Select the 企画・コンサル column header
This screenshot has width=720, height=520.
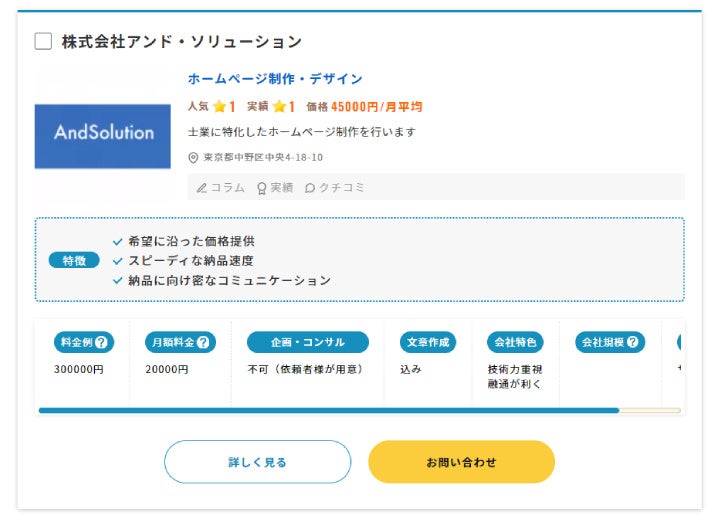coord(307,342)
